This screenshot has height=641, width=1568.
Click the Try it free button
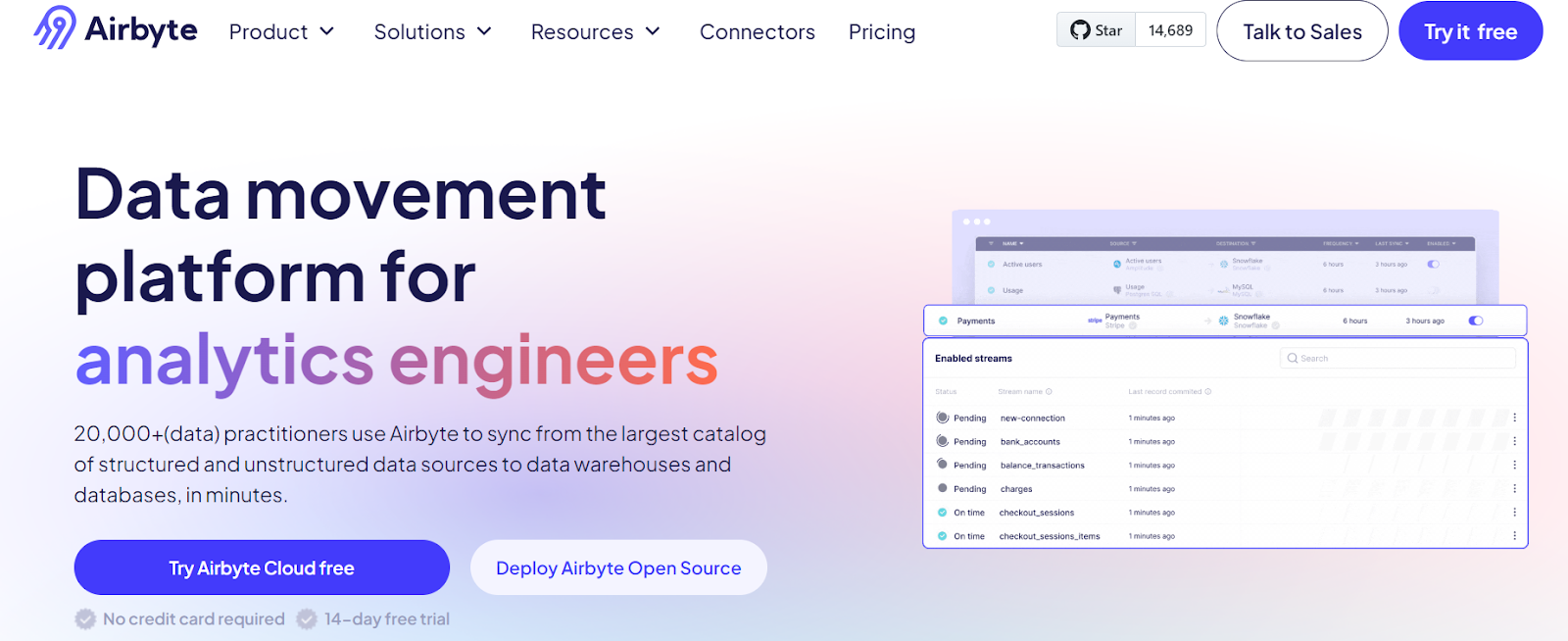click(x=1471, y=31)
